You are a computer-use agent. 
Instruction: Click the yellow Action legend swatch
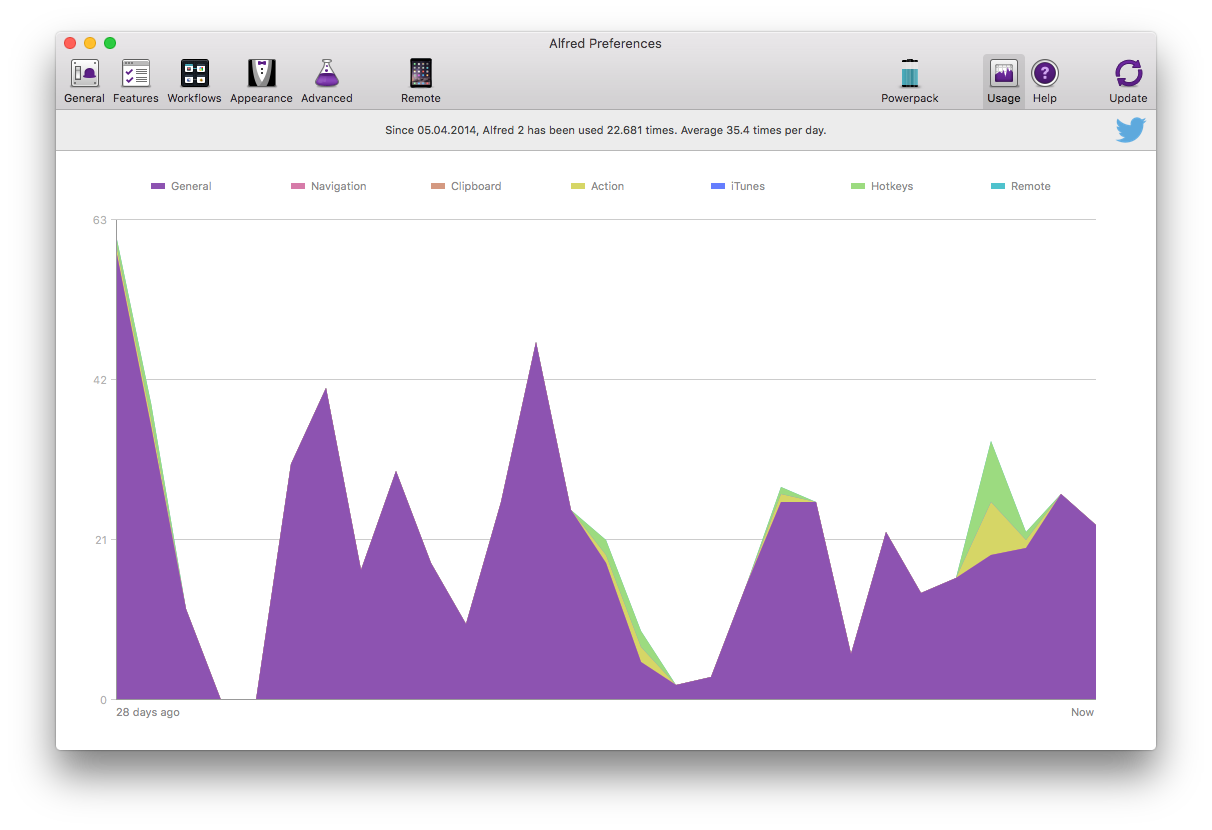coord(578,187)
